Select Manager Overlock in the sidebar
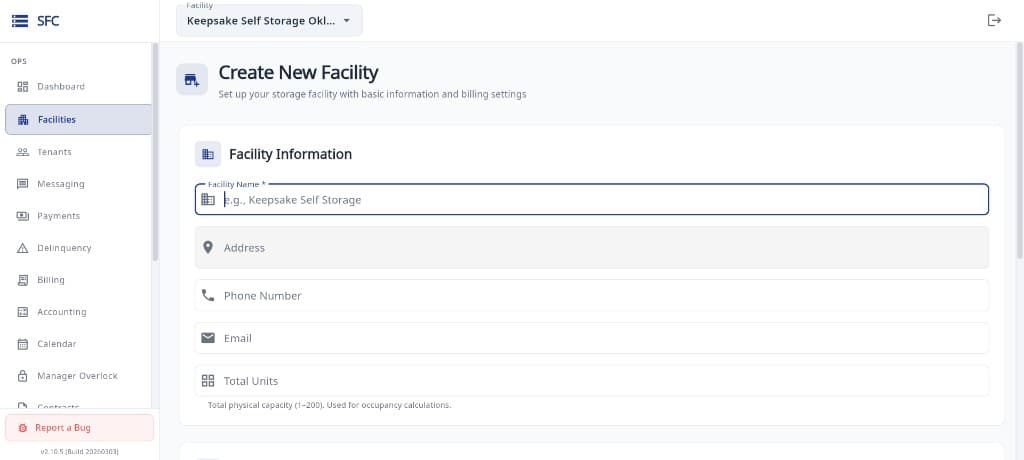 tap(78, 376)
